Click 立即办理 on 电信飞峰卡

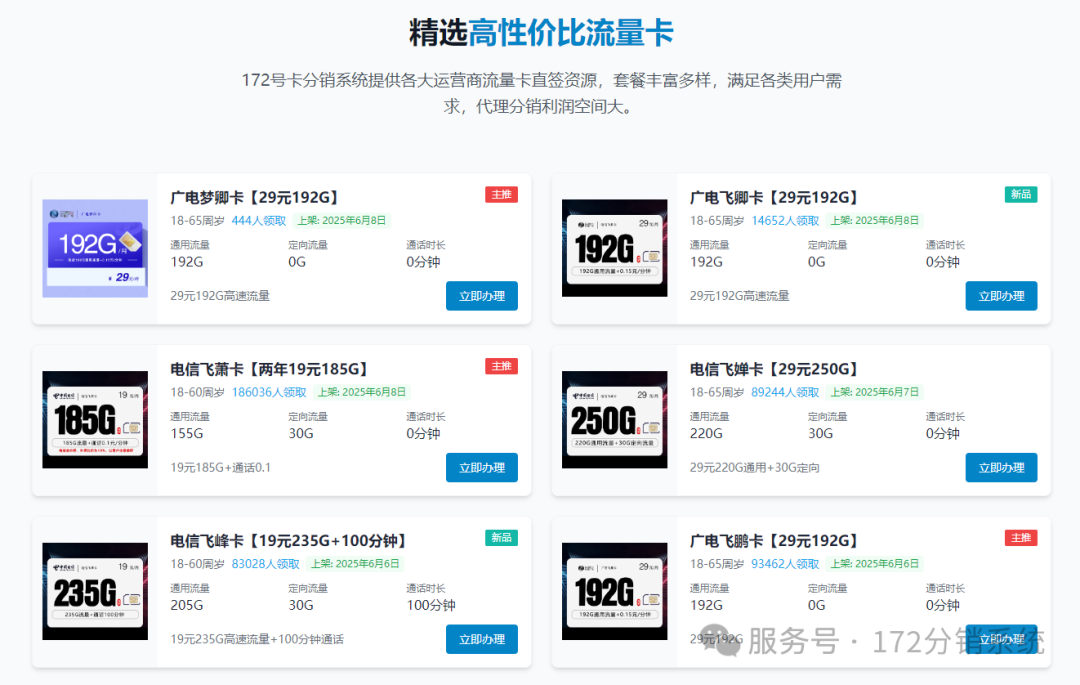coord(481,639)
